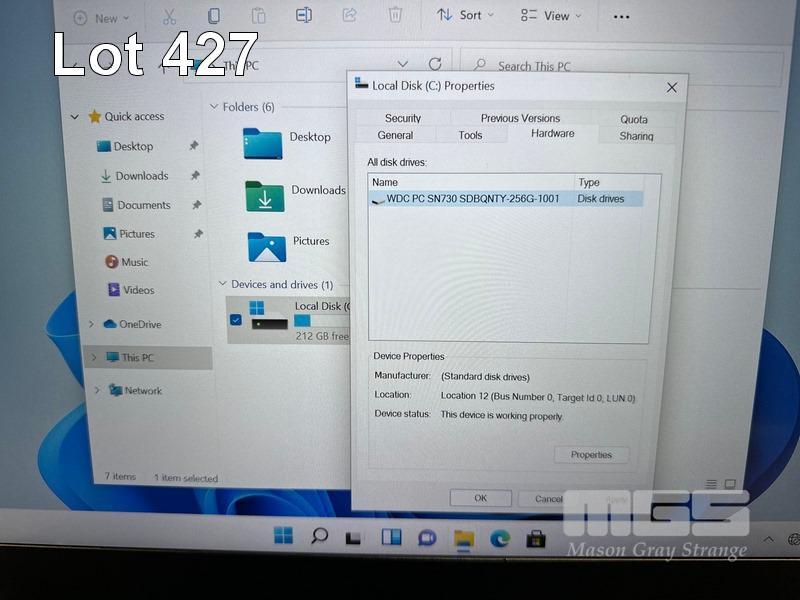Click the Properties button in dialog
The width and height of the screenshot is (800, 600).
591,455
